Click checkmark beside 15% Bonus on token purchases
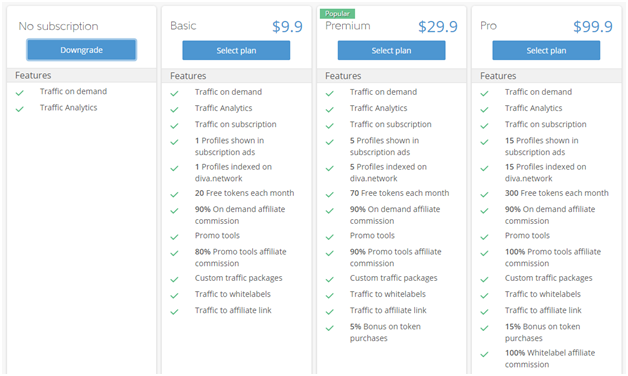Screen dimensions: 628x376 tap(484, 328)
